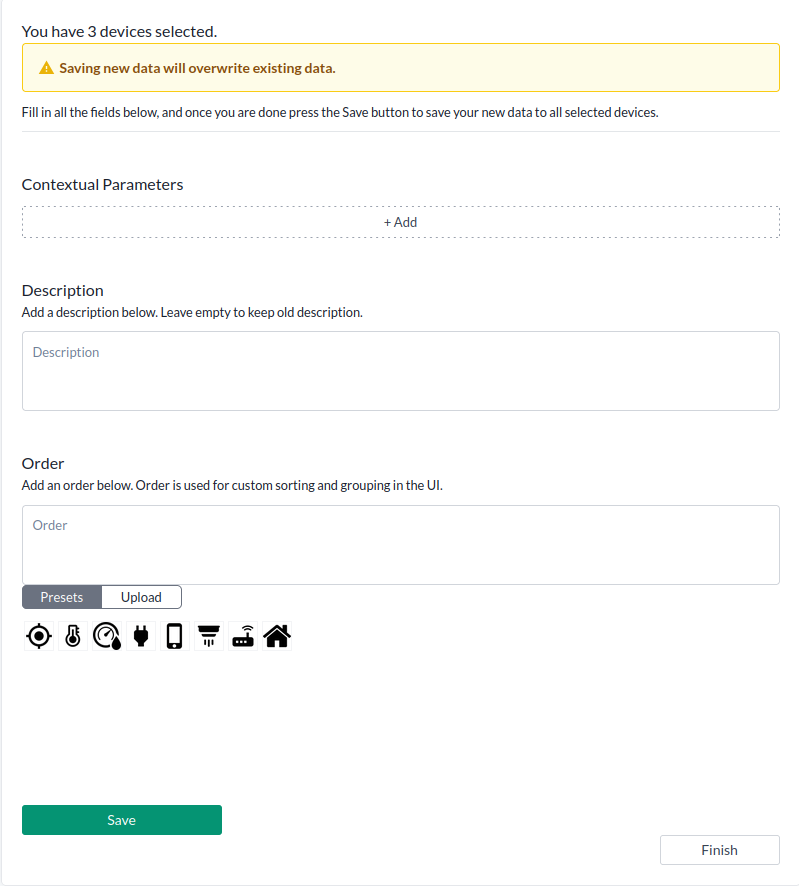Add a new contextual parameter
Image resolution: width=799 pixels, height=886 pixels.
[x=400, y=222]
